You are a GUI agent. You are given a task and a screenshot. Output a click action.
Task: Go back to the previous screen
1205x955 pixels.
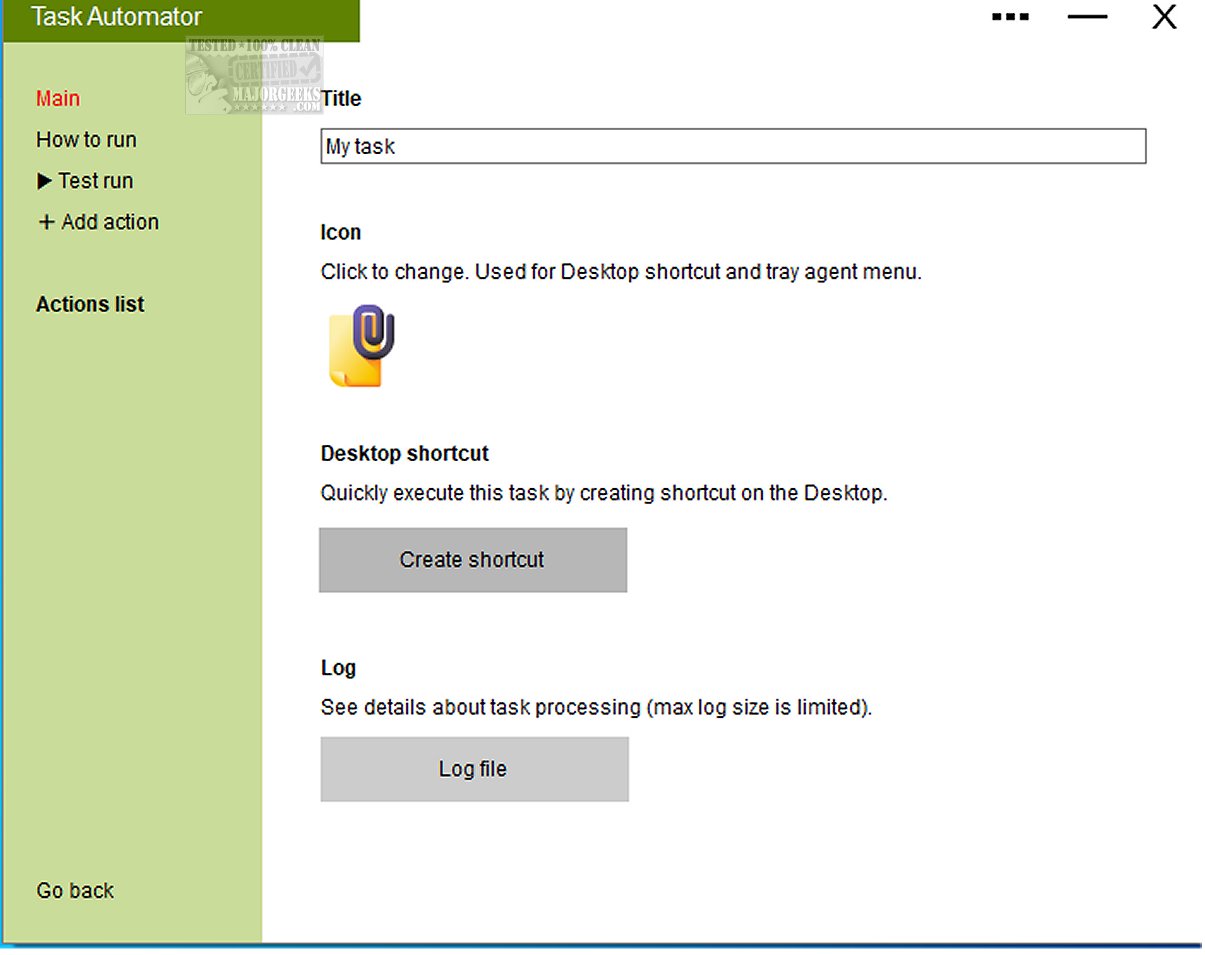74,890
